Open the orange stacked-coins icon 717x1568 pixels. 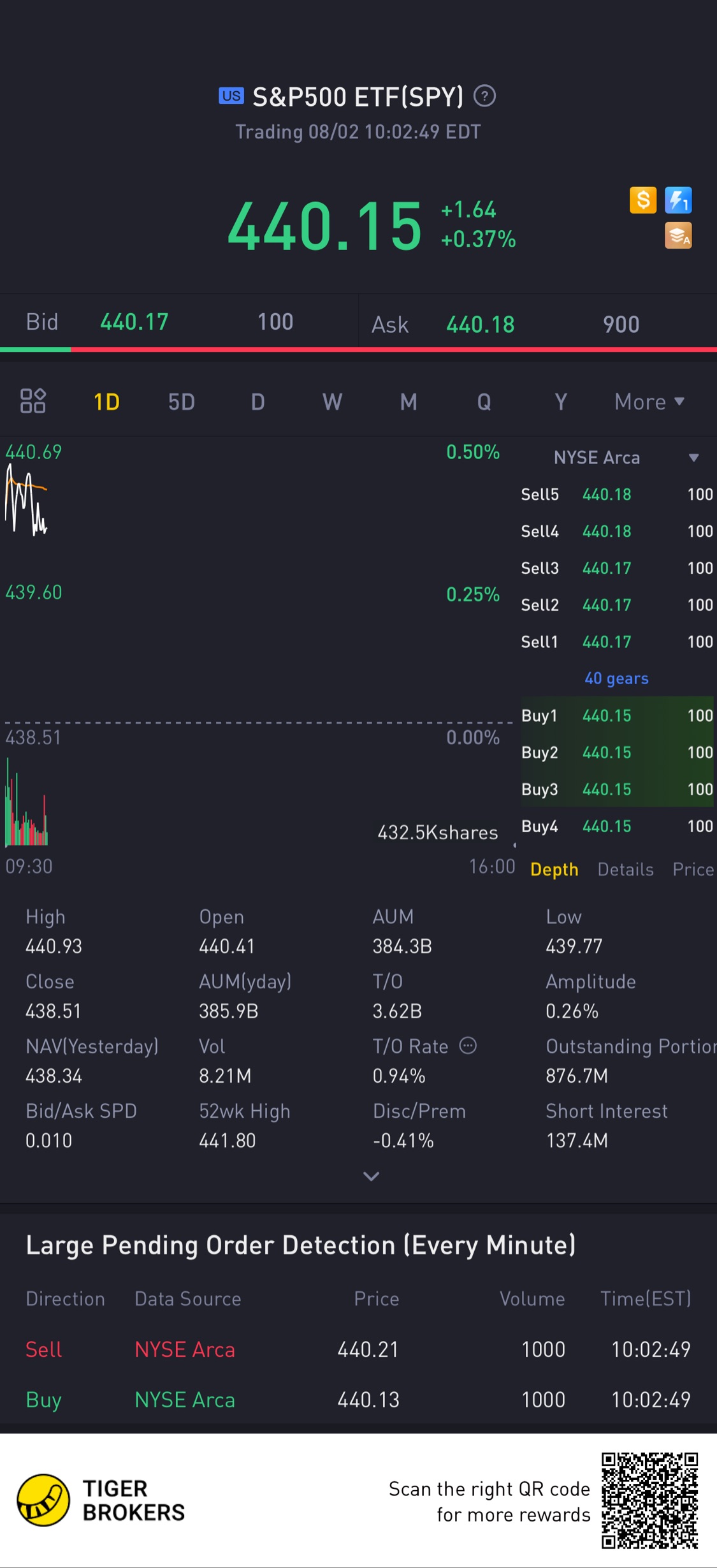[x=678, y=235]
